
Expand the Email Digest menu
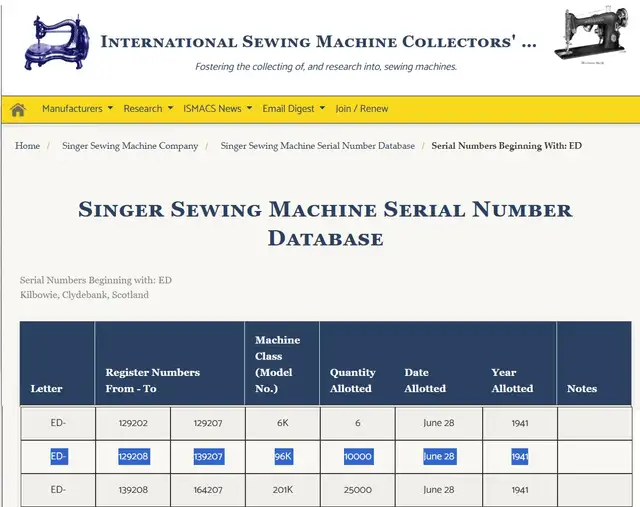[x=293, y=109]
